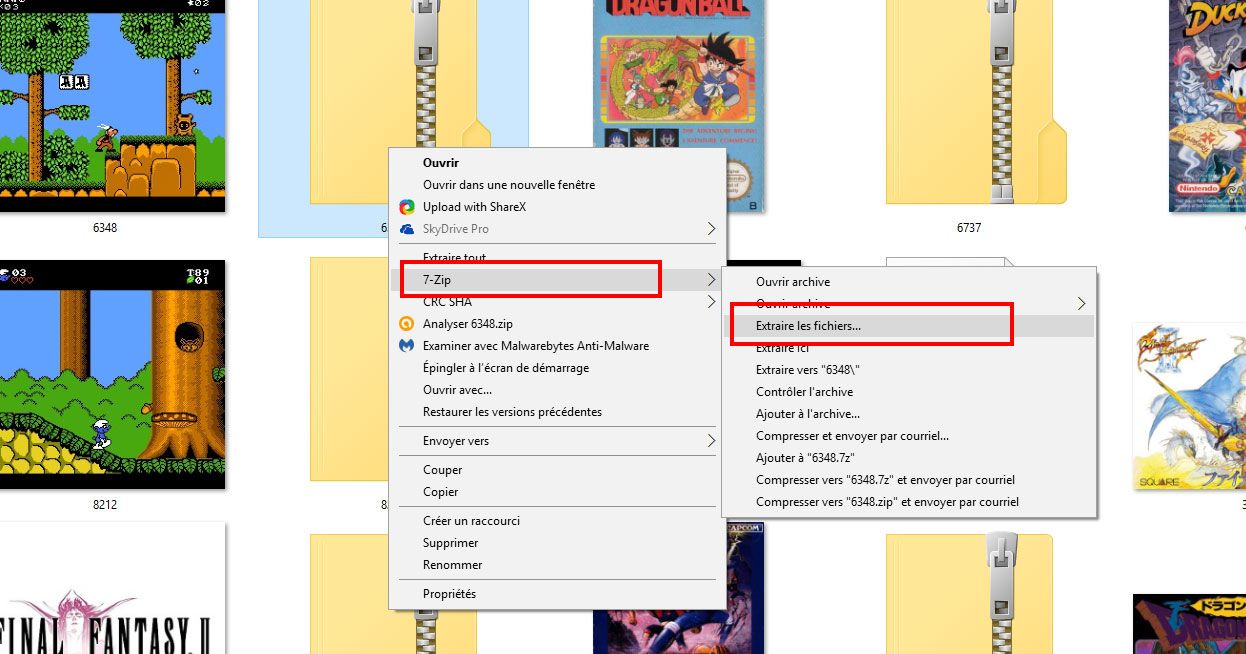Expand the Envoyer vers submenu
This screenshot has height=654, width=1246.
(x=711, y=441)
